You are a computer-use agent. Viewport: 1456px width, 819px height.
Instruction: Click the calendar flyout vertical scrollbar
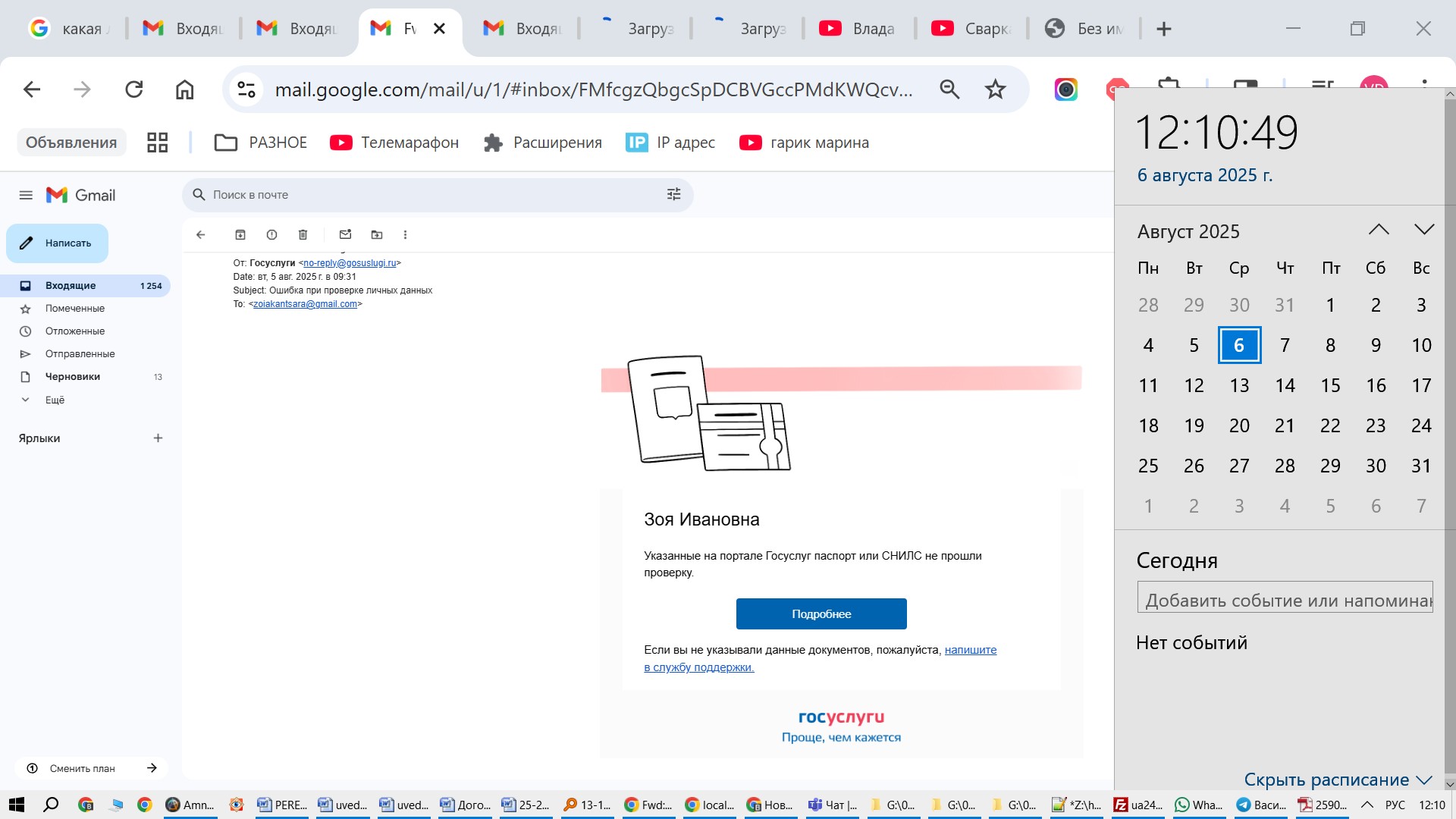[x=1450, y=440]
